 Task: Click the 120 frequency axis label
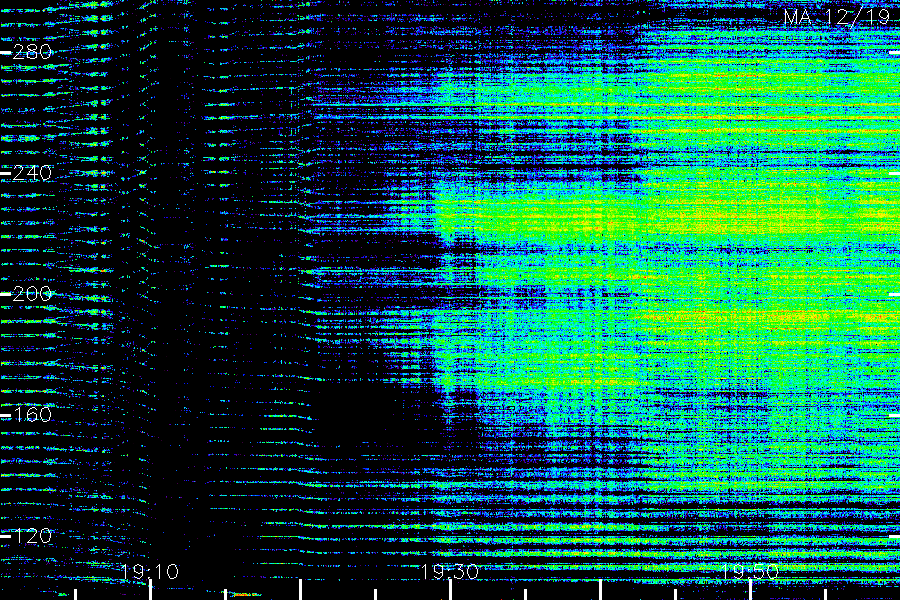coord(32,536)
